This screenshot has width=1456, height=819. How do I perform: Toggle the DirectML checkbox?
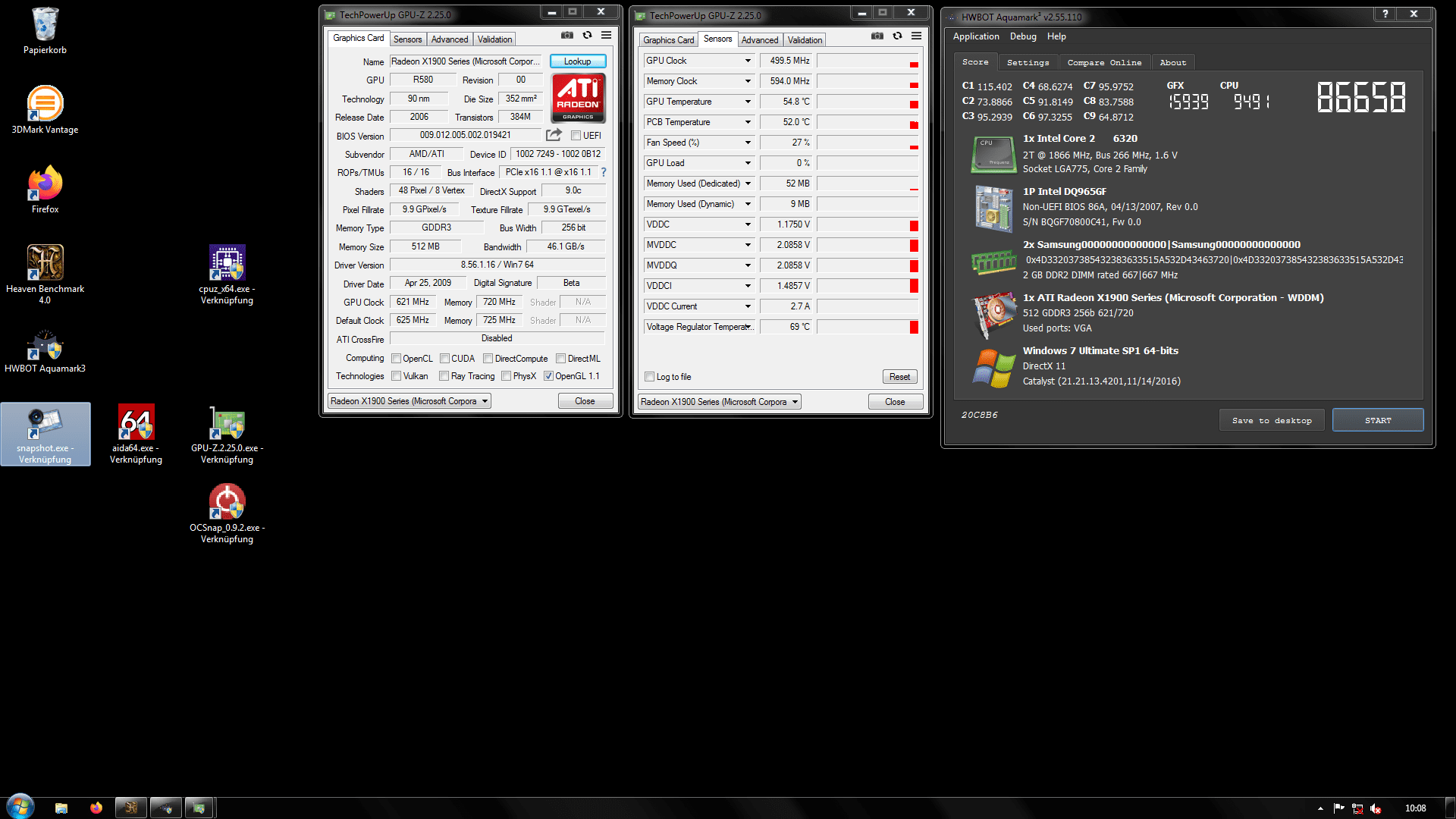560,359
